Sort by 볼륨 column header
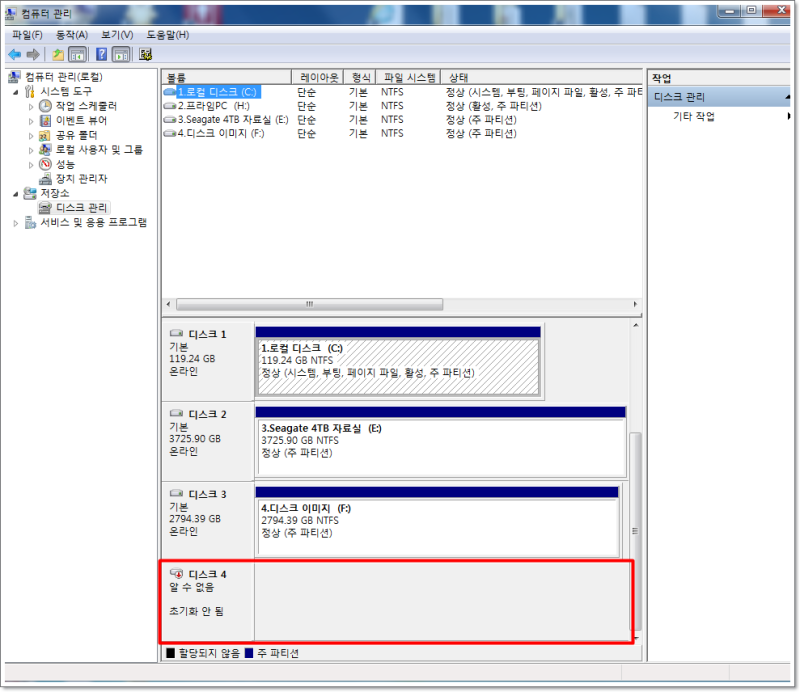 point(227,77)
